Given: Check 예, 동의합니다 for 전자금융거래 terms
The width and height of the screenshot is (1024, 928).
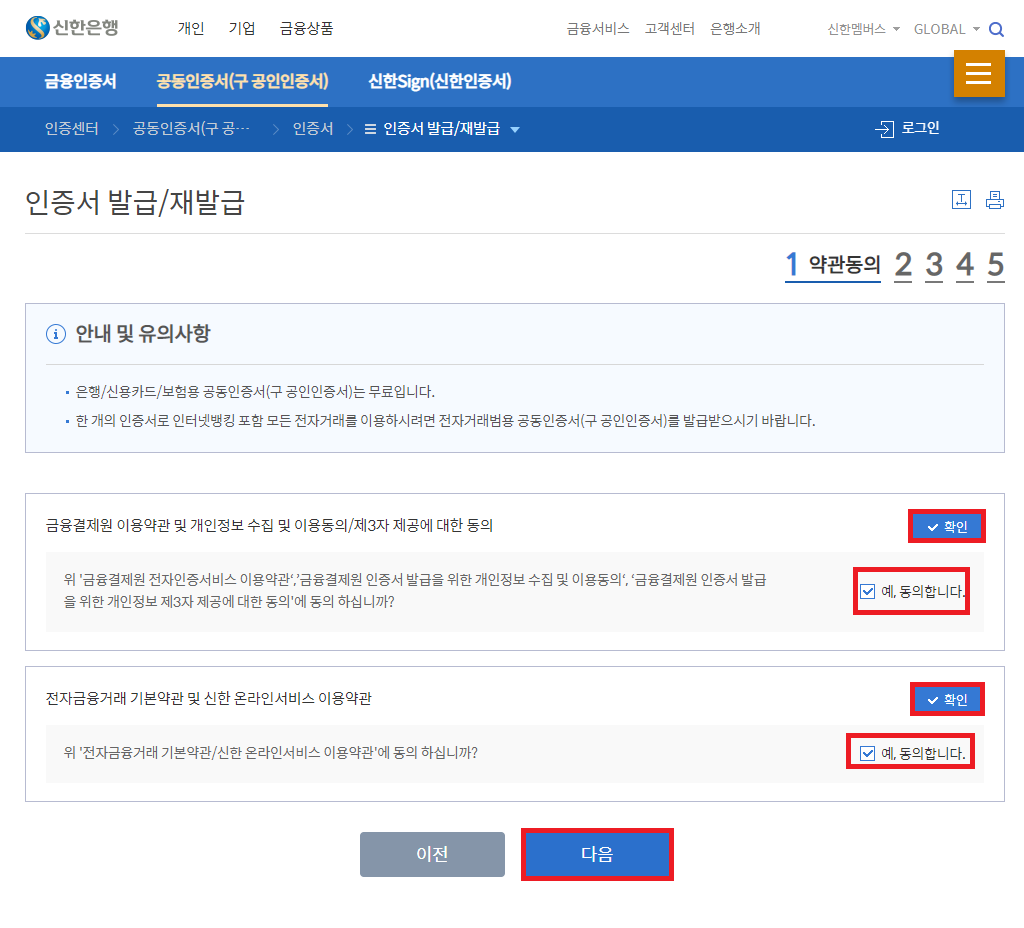Looking at the screenshot, I should 866,751.
